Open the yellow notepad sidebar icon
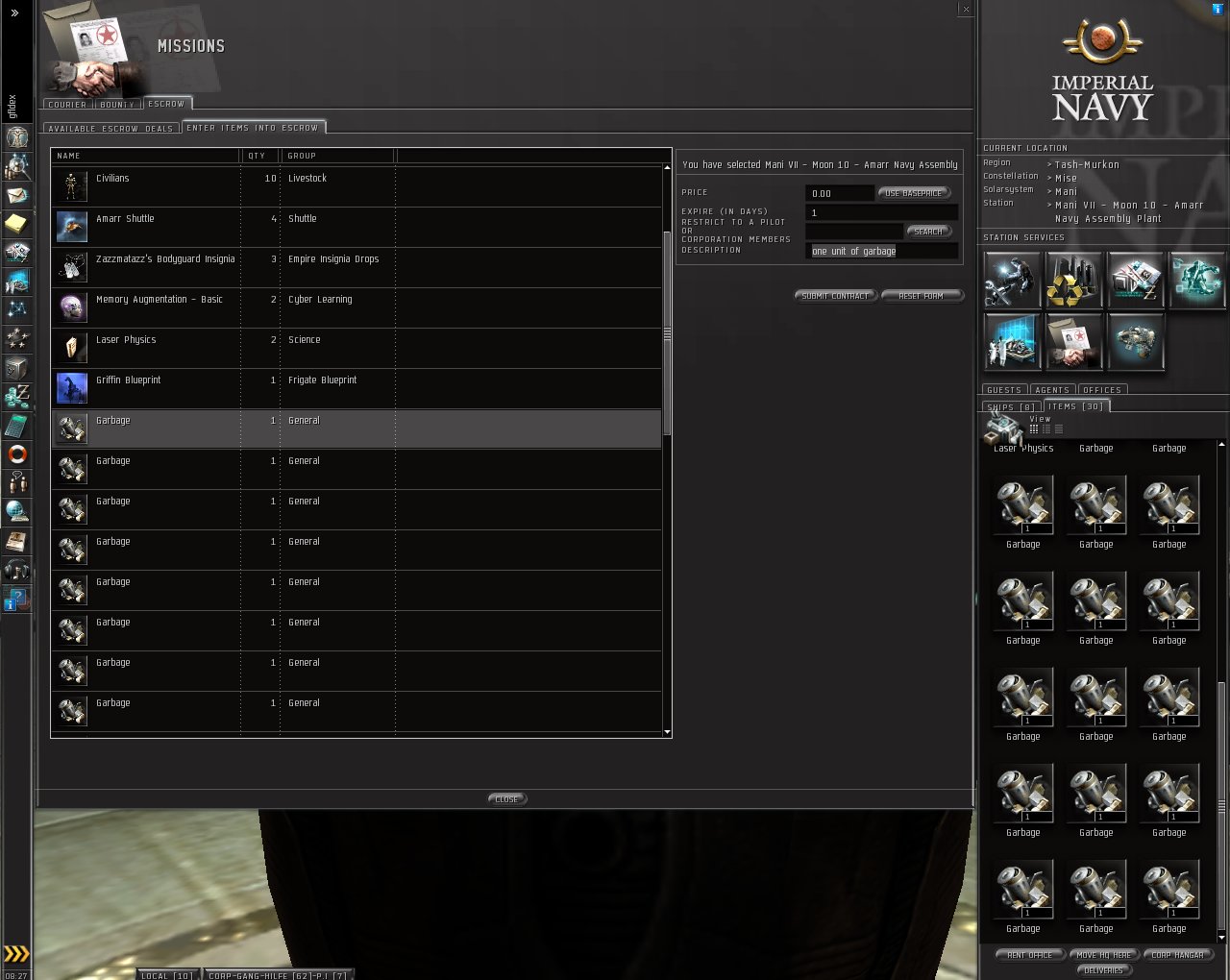Viewport: 1230px width, 980px height. [x=16, y=224]
